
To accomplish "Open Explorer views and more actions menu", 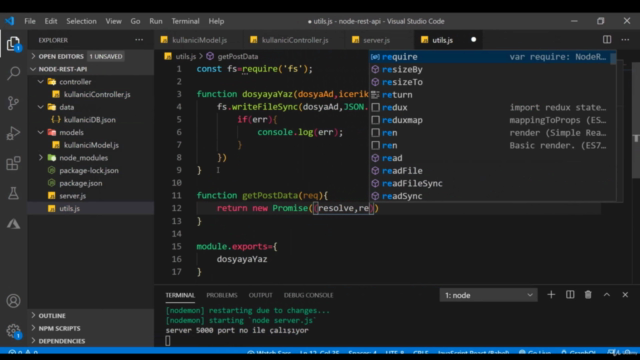I will coord(139,40).
